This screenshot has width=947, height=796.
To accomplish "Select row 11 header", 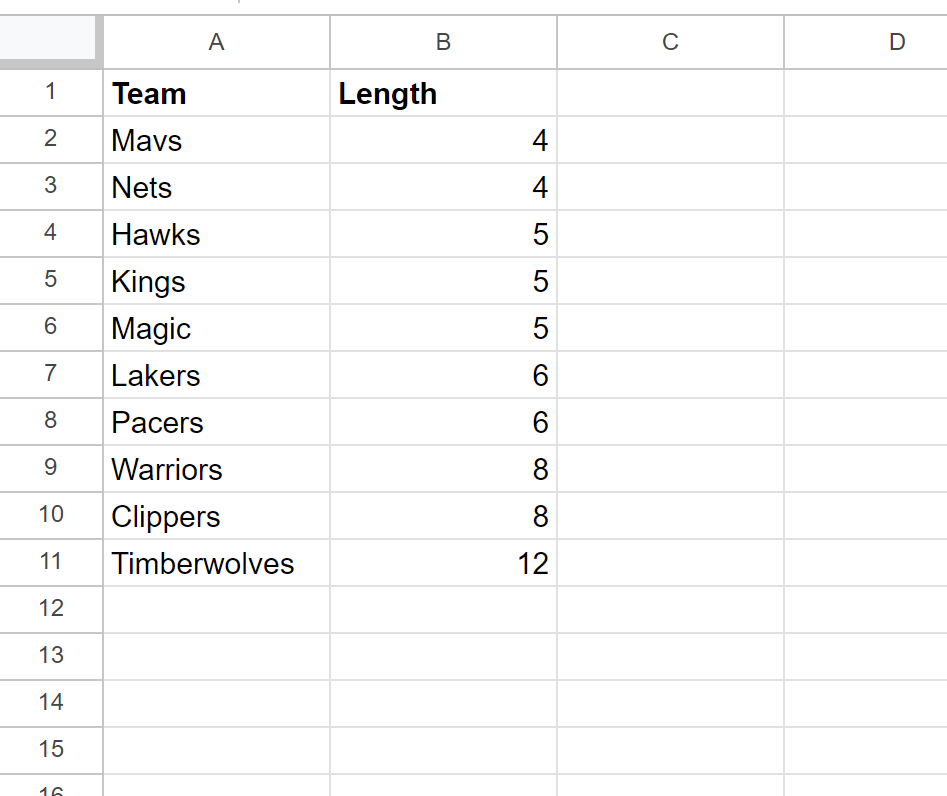I will click(51, 562).
